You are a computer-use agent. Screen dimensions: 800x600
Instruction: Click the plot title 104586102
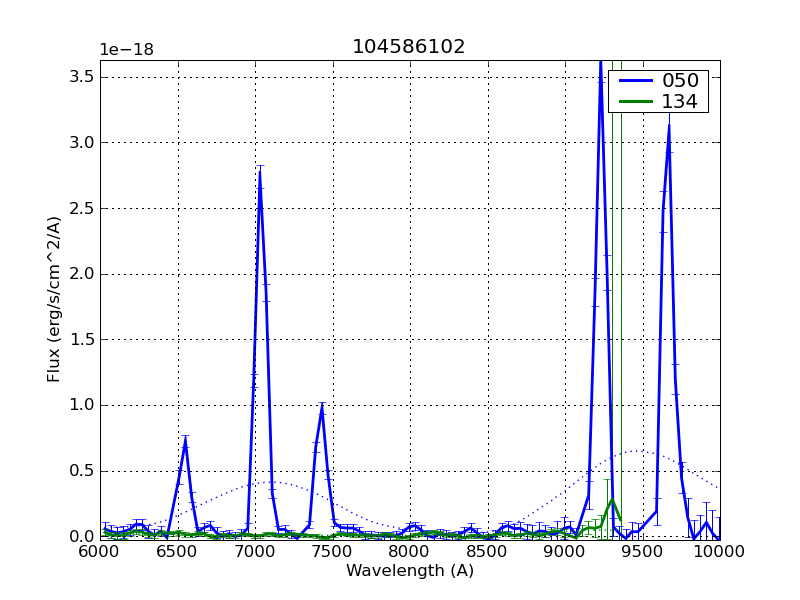pyautogui.click(x=408, y=47)
